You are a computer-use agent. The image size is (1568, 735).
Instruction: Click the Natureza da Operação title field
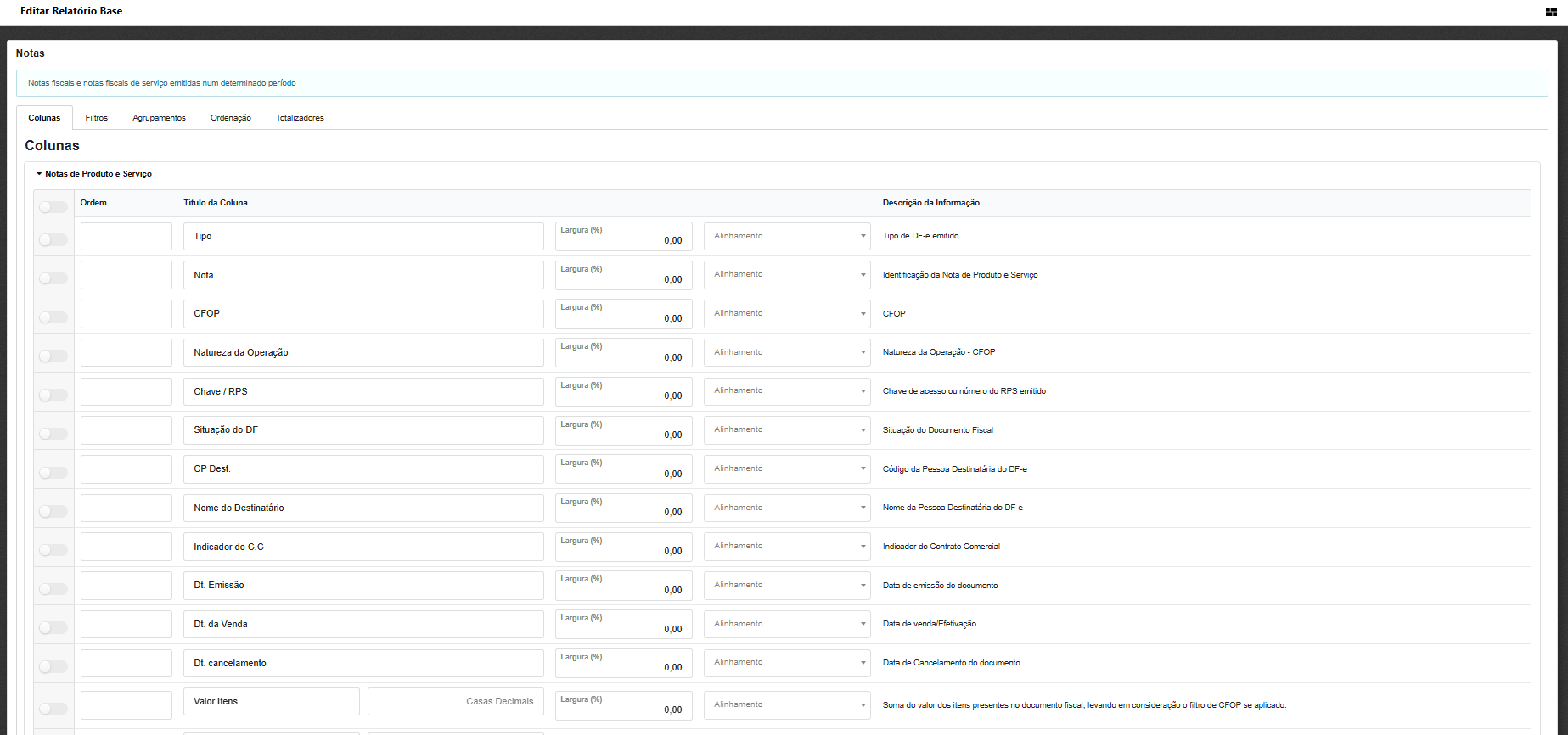[363, 353]
